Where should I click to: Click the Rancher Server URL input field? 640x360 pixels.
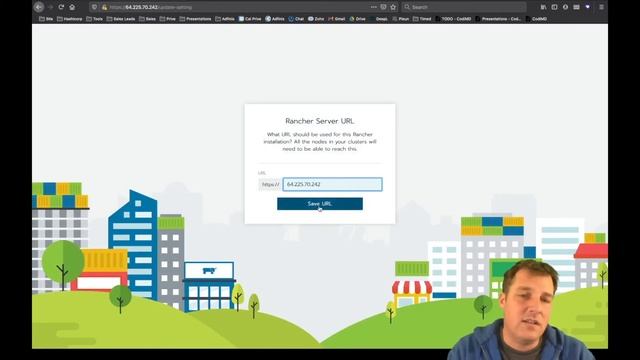333,184
